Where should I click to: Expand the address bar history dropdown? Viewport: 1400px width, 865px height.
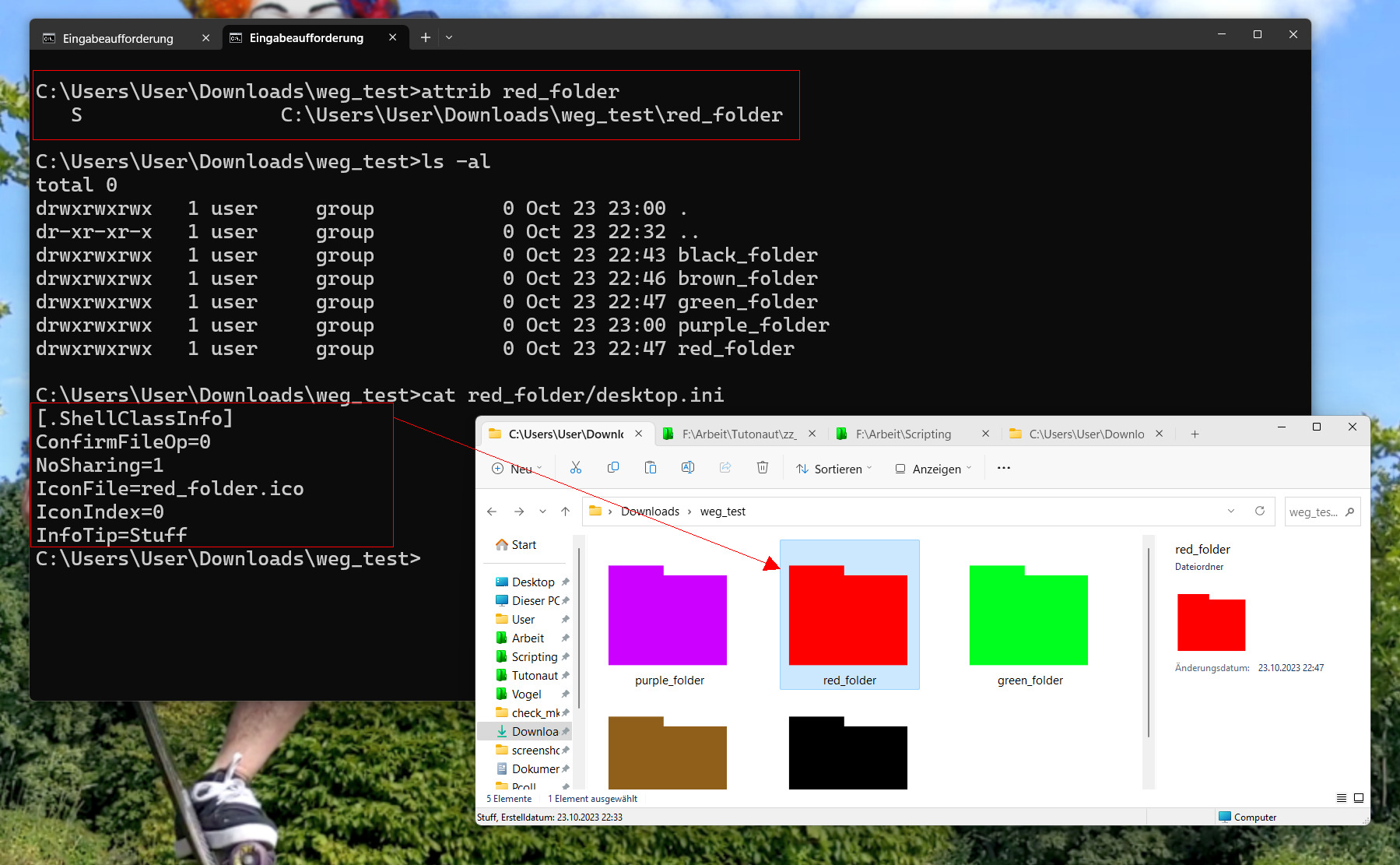coord(1231,512)
